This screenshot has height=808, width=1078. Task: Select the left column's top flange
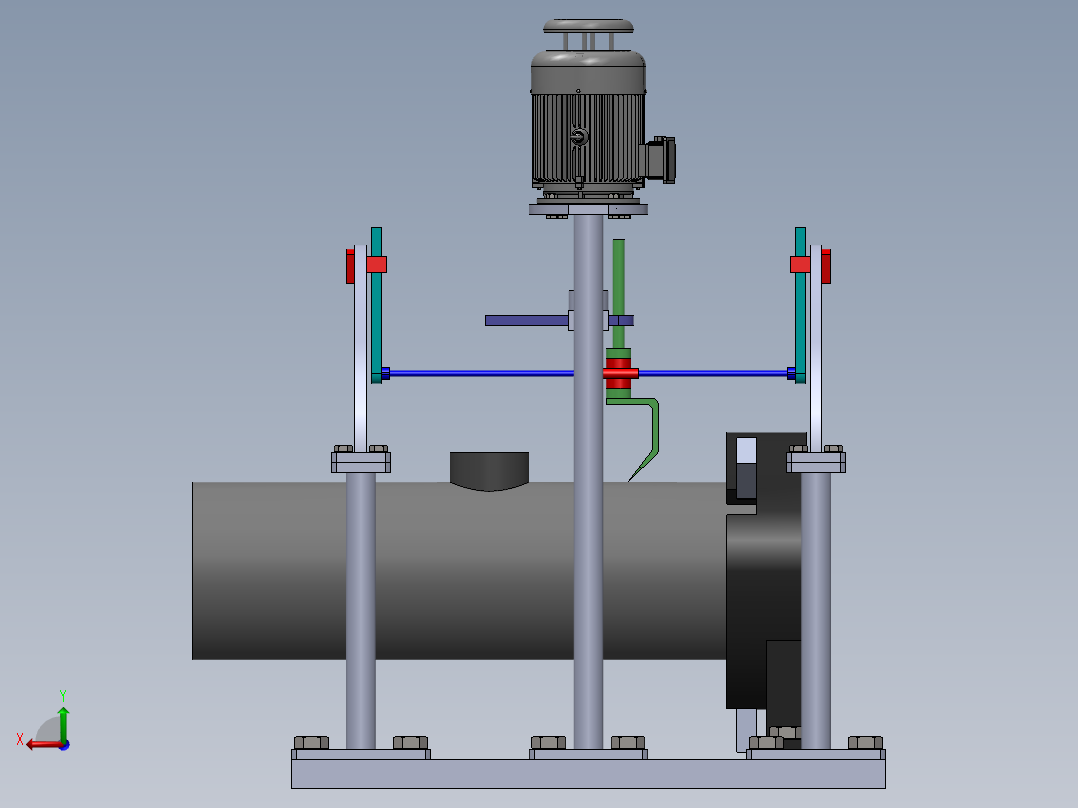point(361,462)
